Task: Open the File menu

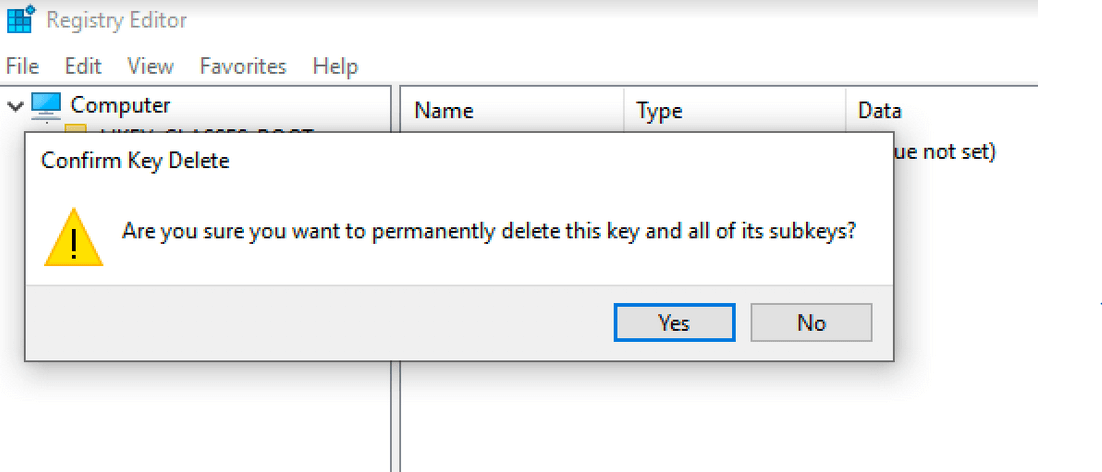Action: tap(22, 67)
